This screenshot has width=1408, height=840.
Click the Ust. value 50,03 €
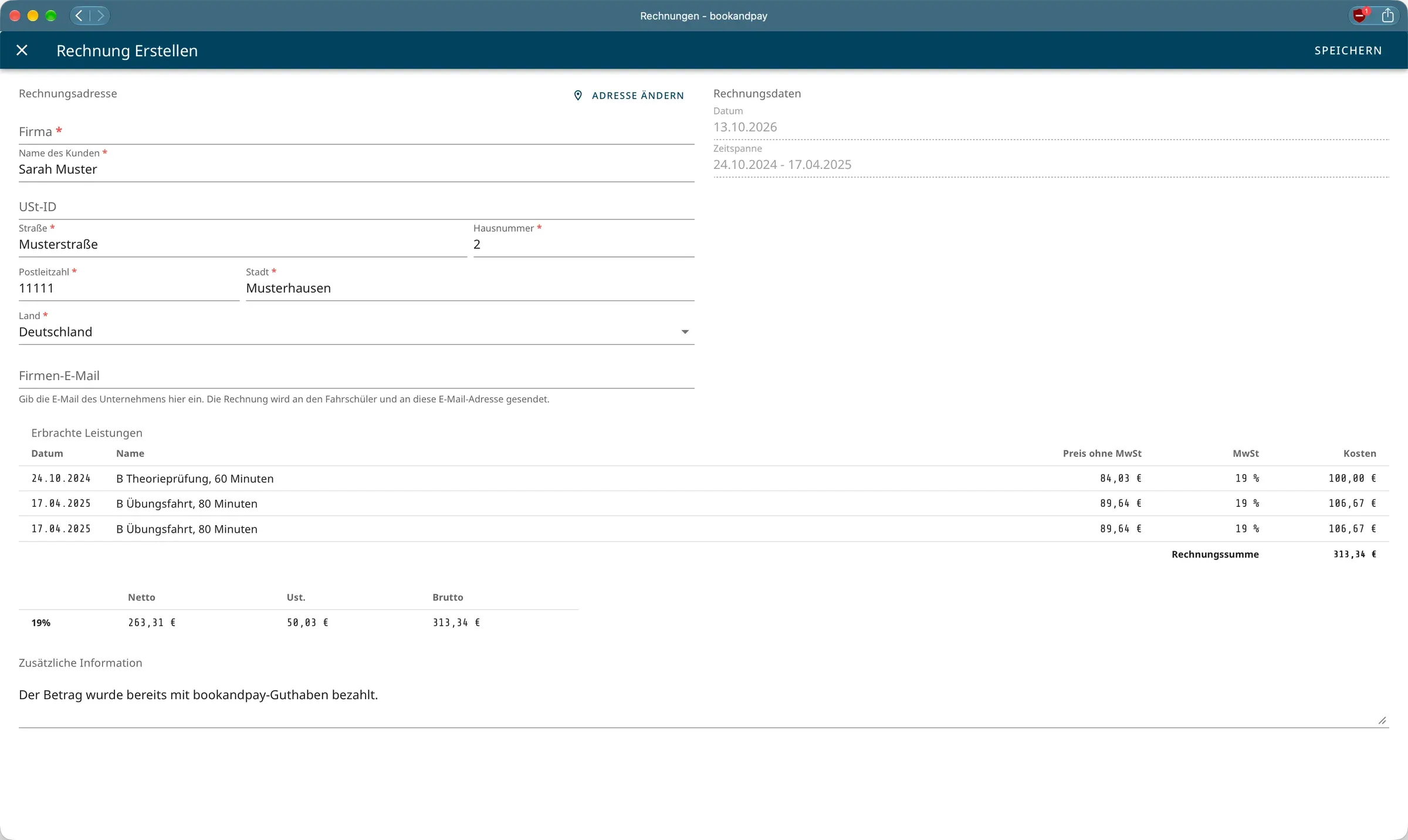pyautogui.click(x=307, y=623)
